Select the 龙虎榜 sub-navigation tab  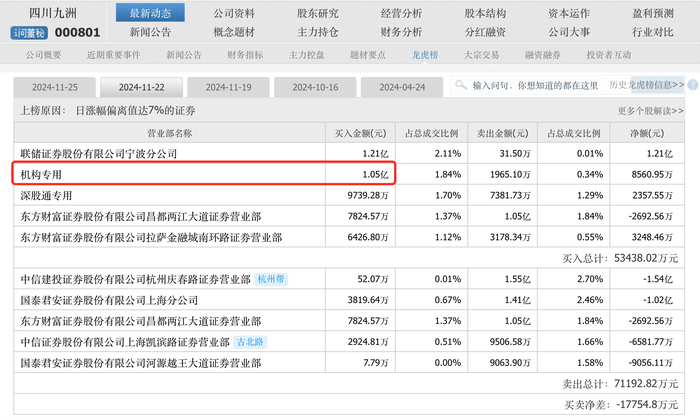(x=425, y=55)
